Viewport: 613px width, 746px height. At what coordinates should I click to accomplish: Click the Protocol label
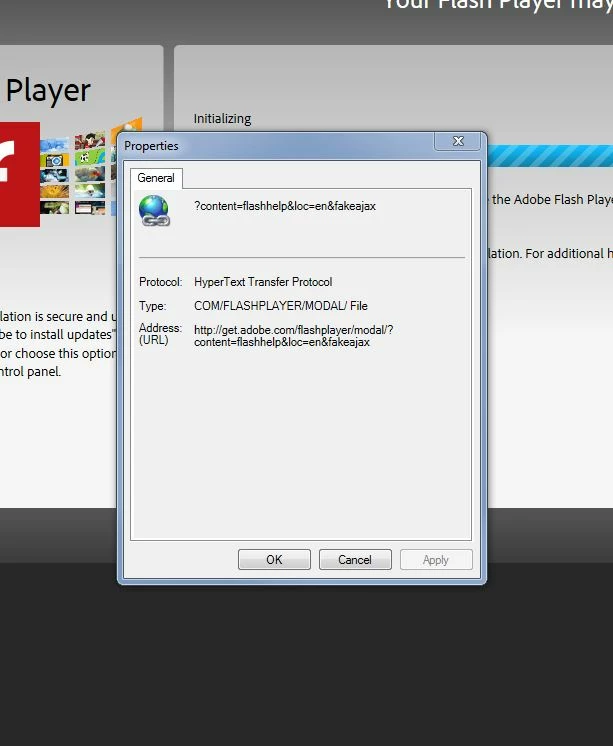(x=160, y=282)
